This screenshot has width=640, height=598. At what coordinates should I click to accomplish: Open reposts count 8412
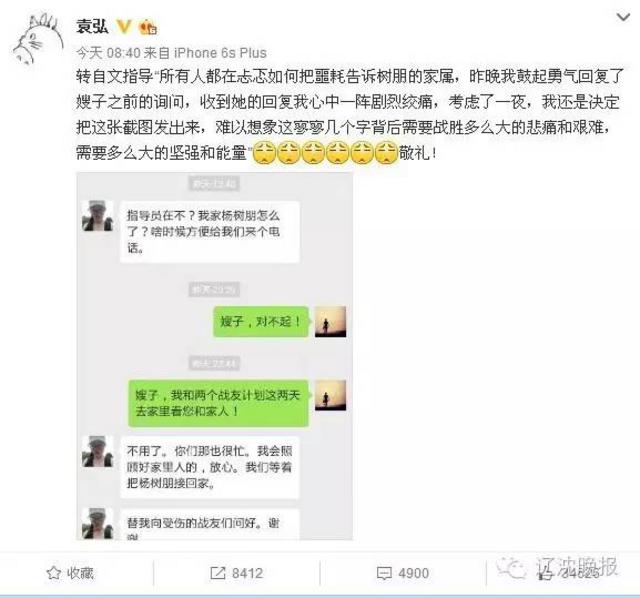click(x=247, y=573)
